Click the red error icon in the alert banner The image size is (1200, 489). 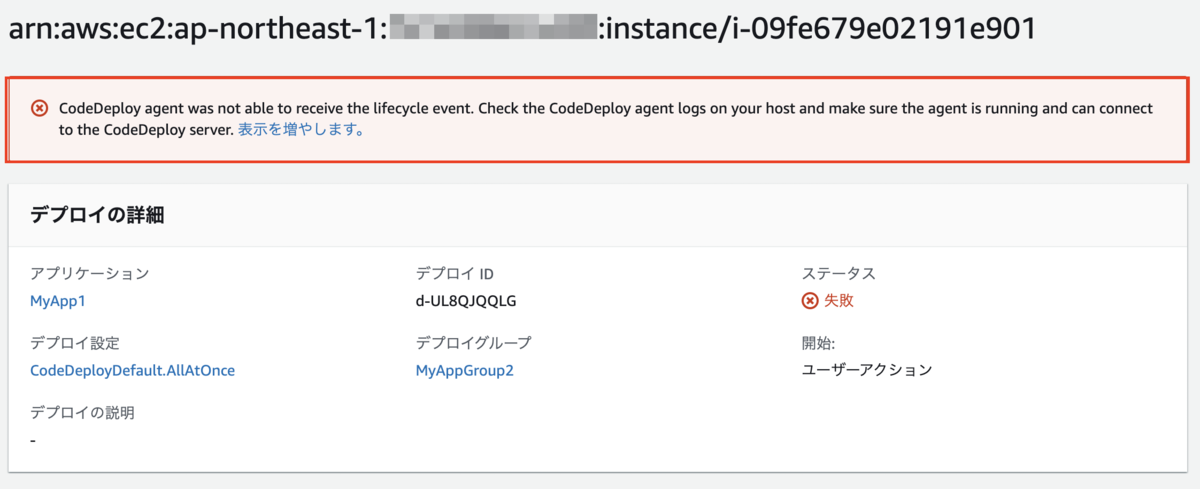pyautogui.click(x=39, y=108)
